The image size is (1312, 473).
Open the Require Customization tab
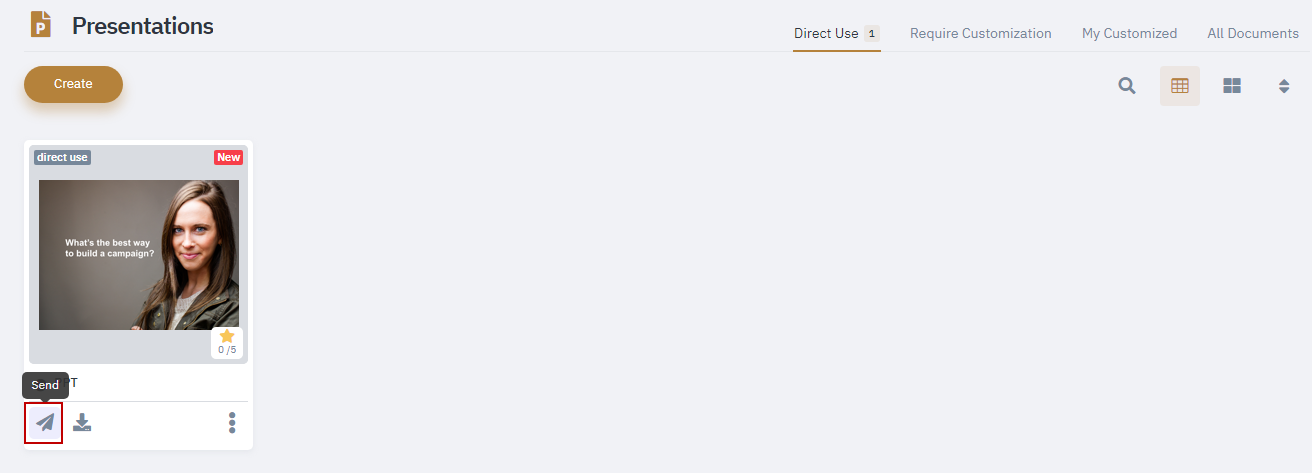[981, 33]
